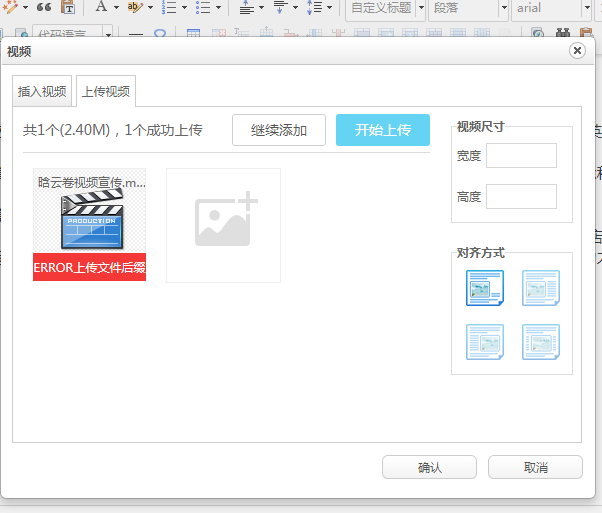Open the 自定义标题 combo box
This screenshot has width=602, height=513.
coord(385,8)
